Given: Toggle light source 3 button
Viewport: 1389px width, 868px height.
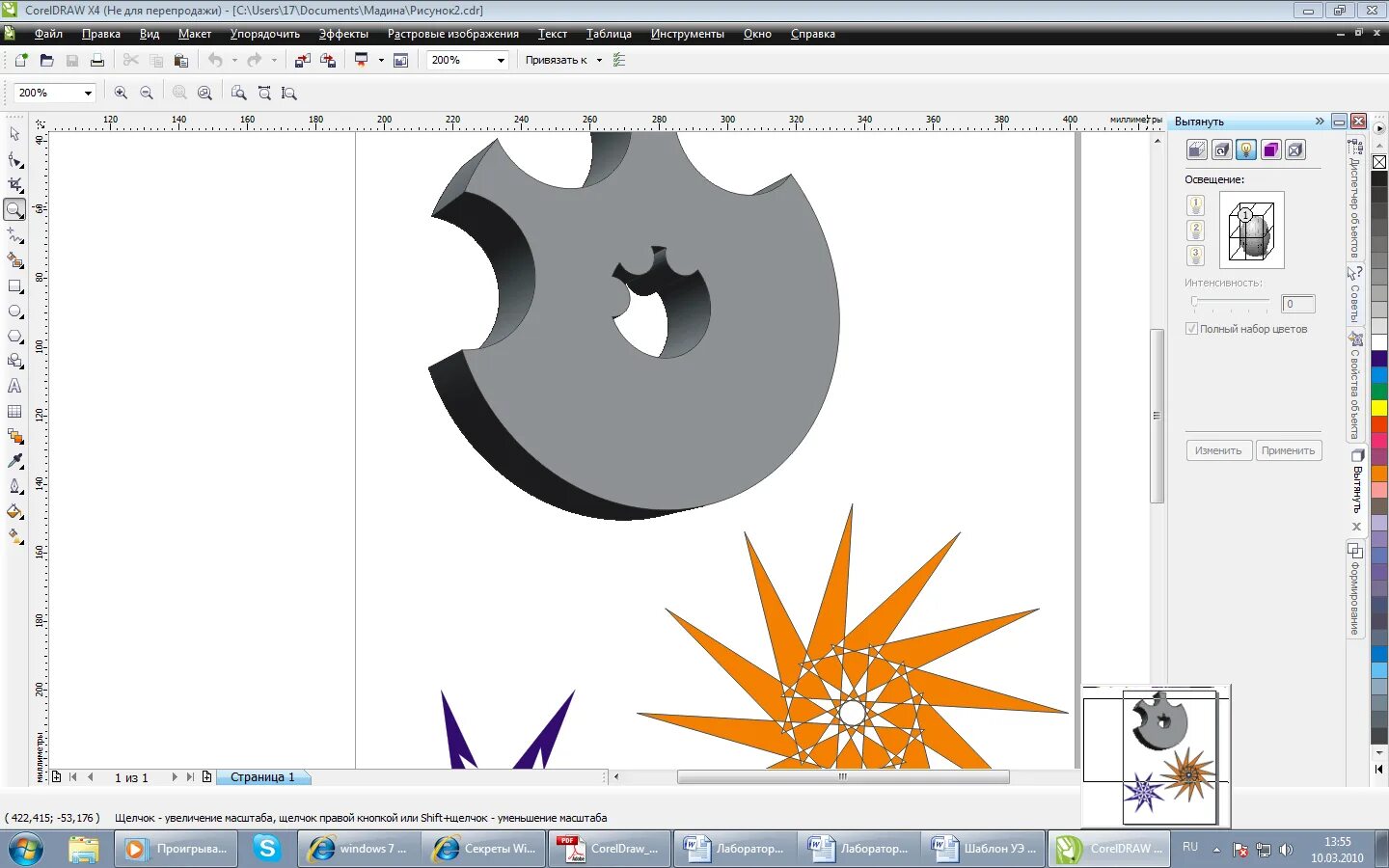Looking at the screenshot, I should [x=1196, y=256].
